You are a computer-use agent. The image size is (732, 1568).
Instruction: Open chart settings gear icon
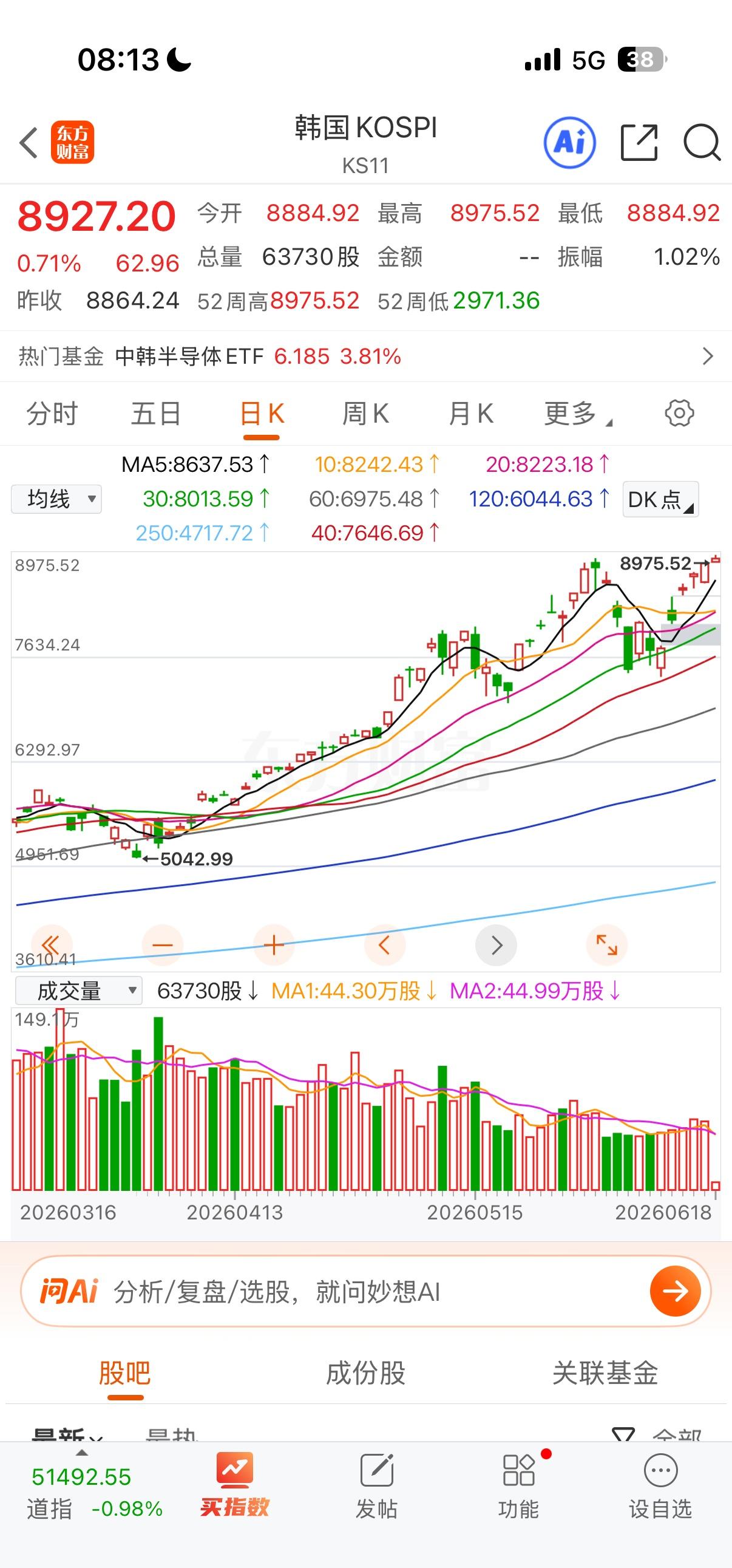click(x=679, y=414)
